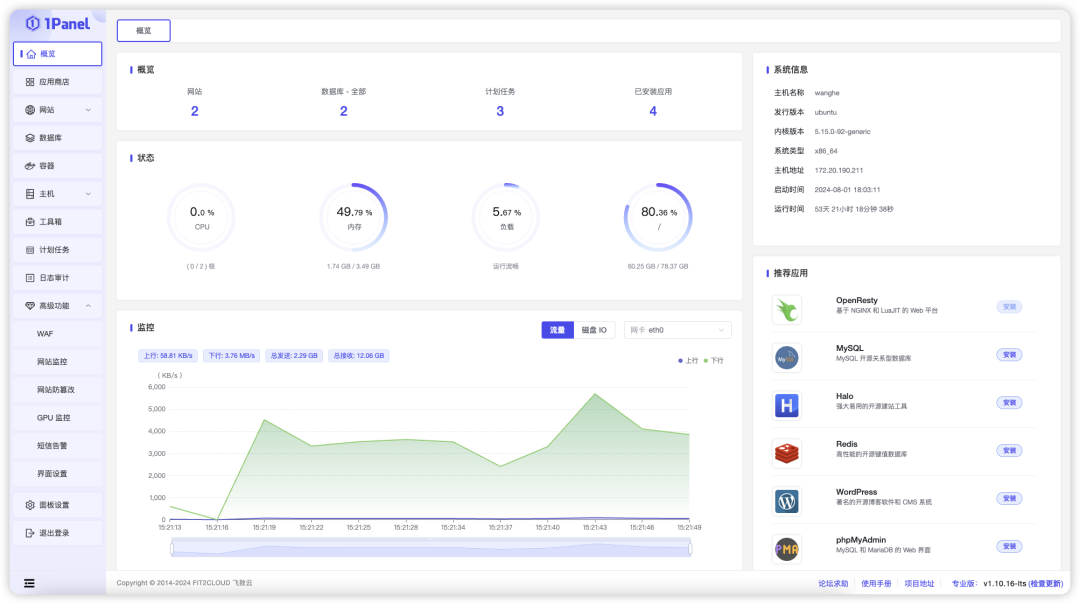
Task: Click the WordPress app icon in recommendations
Action: pos(787,498)
